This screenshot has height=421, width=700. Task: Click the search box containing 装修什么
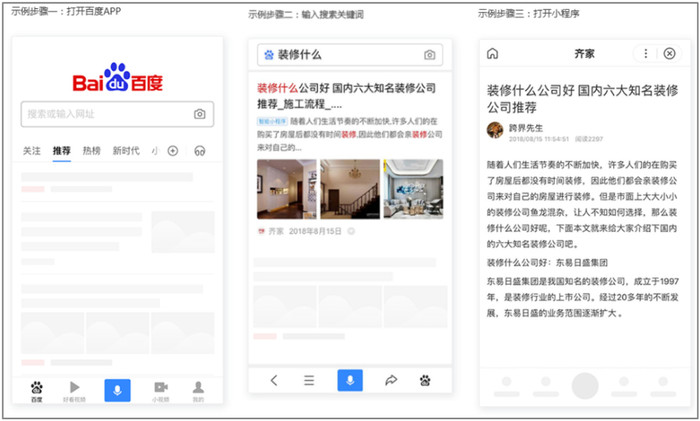(350, 55)
